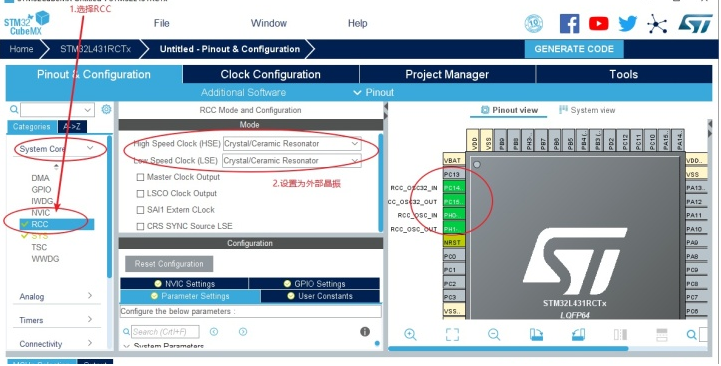
Task: Click the STM32L431RCTx breadcrumb
Action: pos(95,49)
